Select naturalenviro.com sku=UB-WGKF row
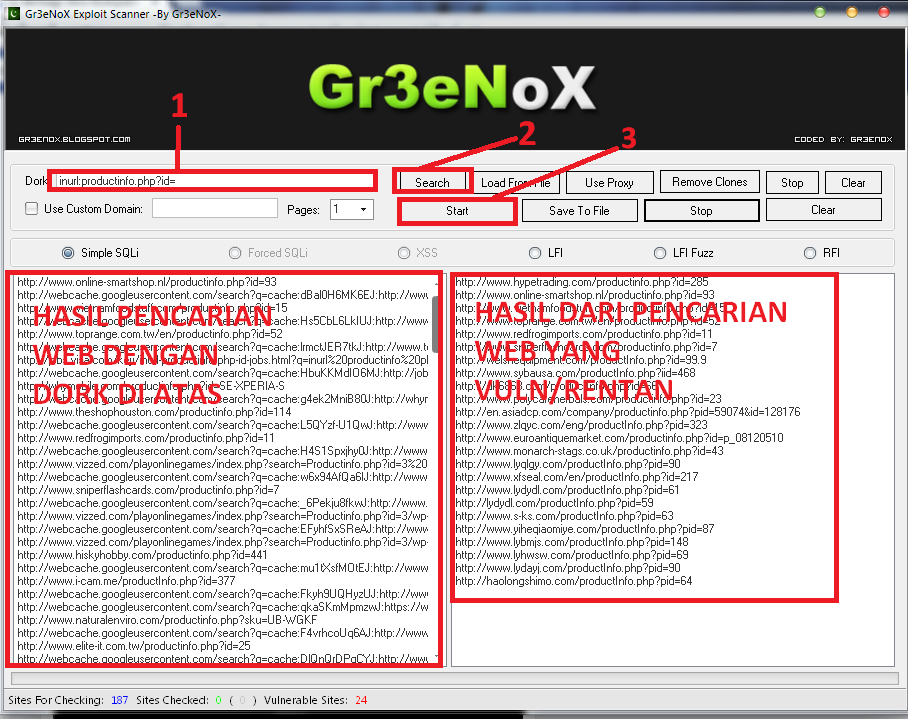This screenshot has width=908, height=719. coord(167,620)
